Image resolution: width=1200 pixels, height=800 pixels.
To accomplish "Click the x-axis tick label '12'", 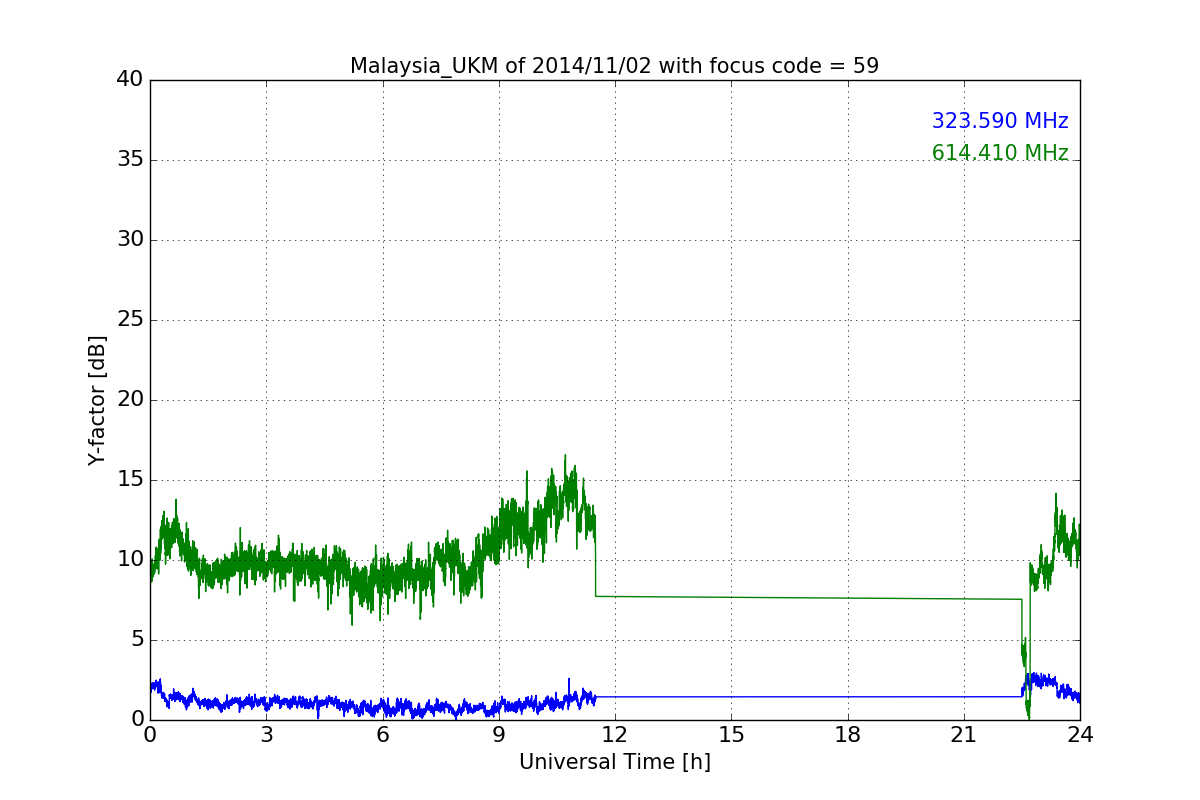I will coord(615,734).
